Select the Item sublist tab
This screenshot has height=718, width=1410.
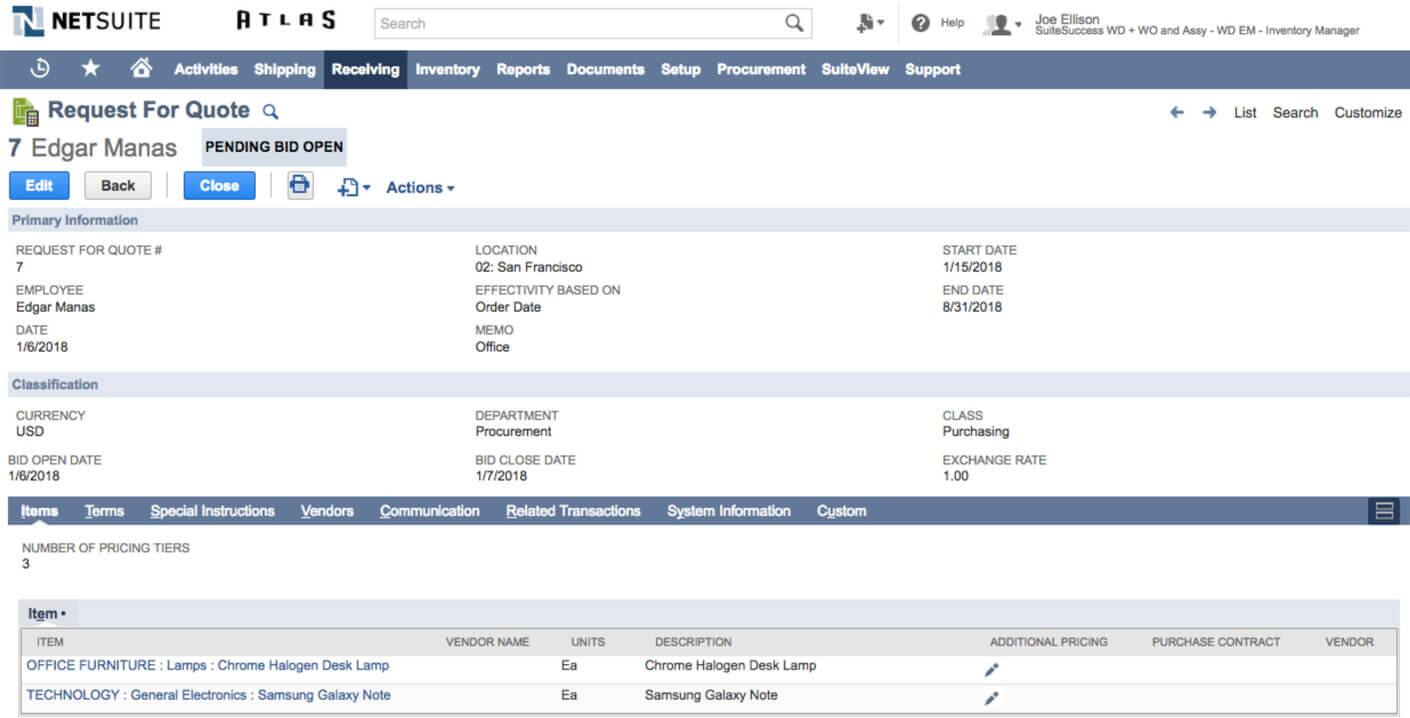coord(46,614)
